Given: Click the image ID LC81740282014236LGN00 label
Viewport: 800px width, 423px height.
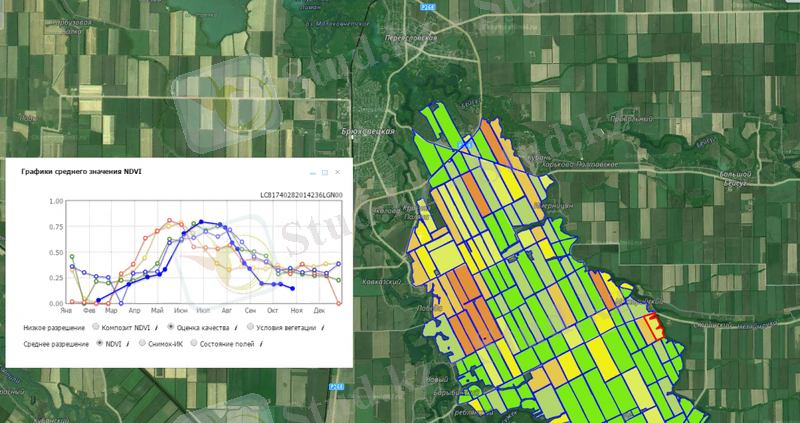Looking at the screenshot, I should [301, 195].
